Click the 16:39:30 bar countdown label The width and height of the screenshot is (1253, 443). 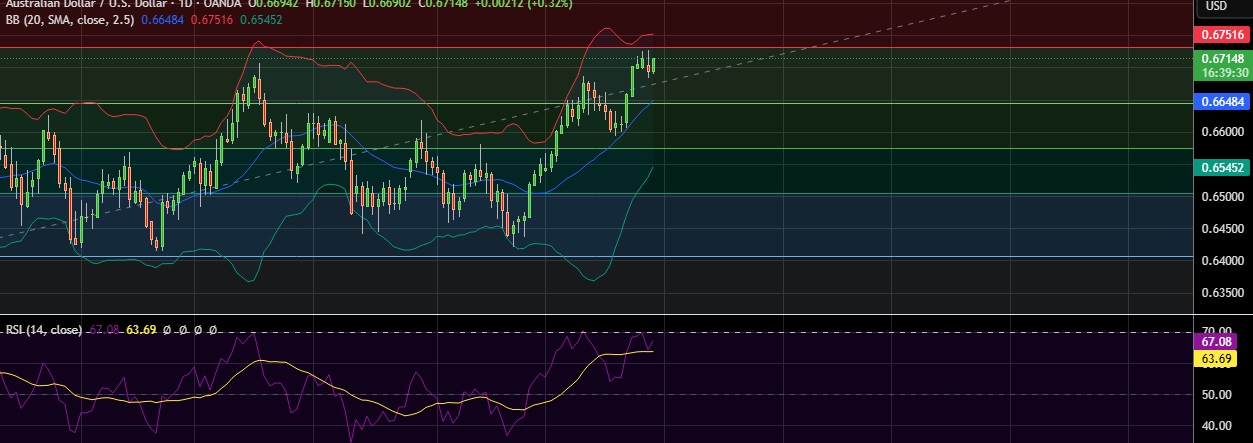tap(1223, 72)
